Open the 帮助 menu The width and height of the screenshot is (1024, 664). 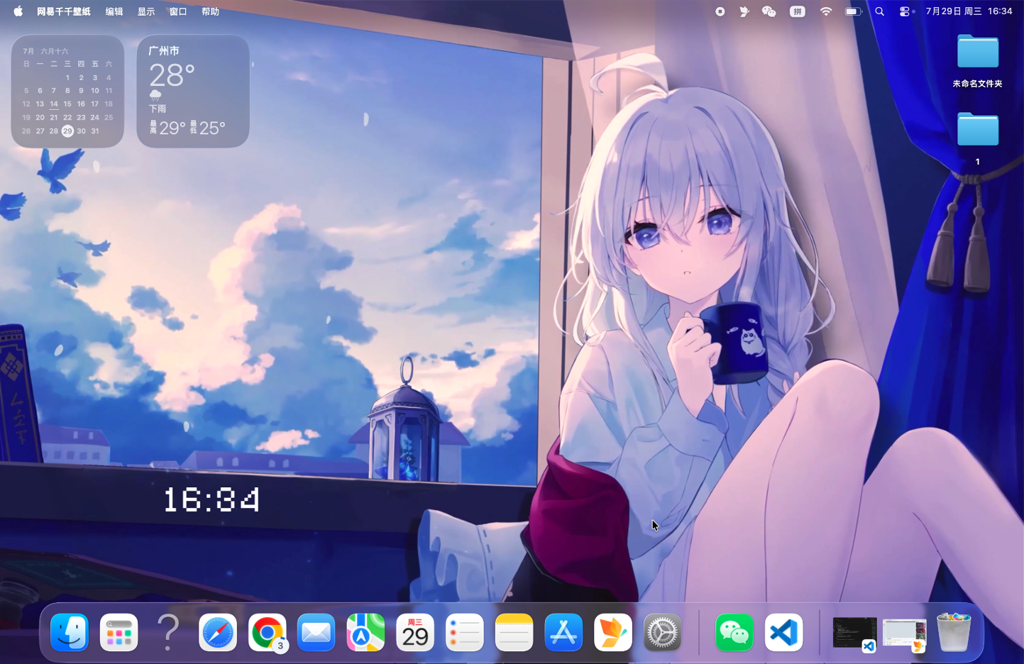210,11
